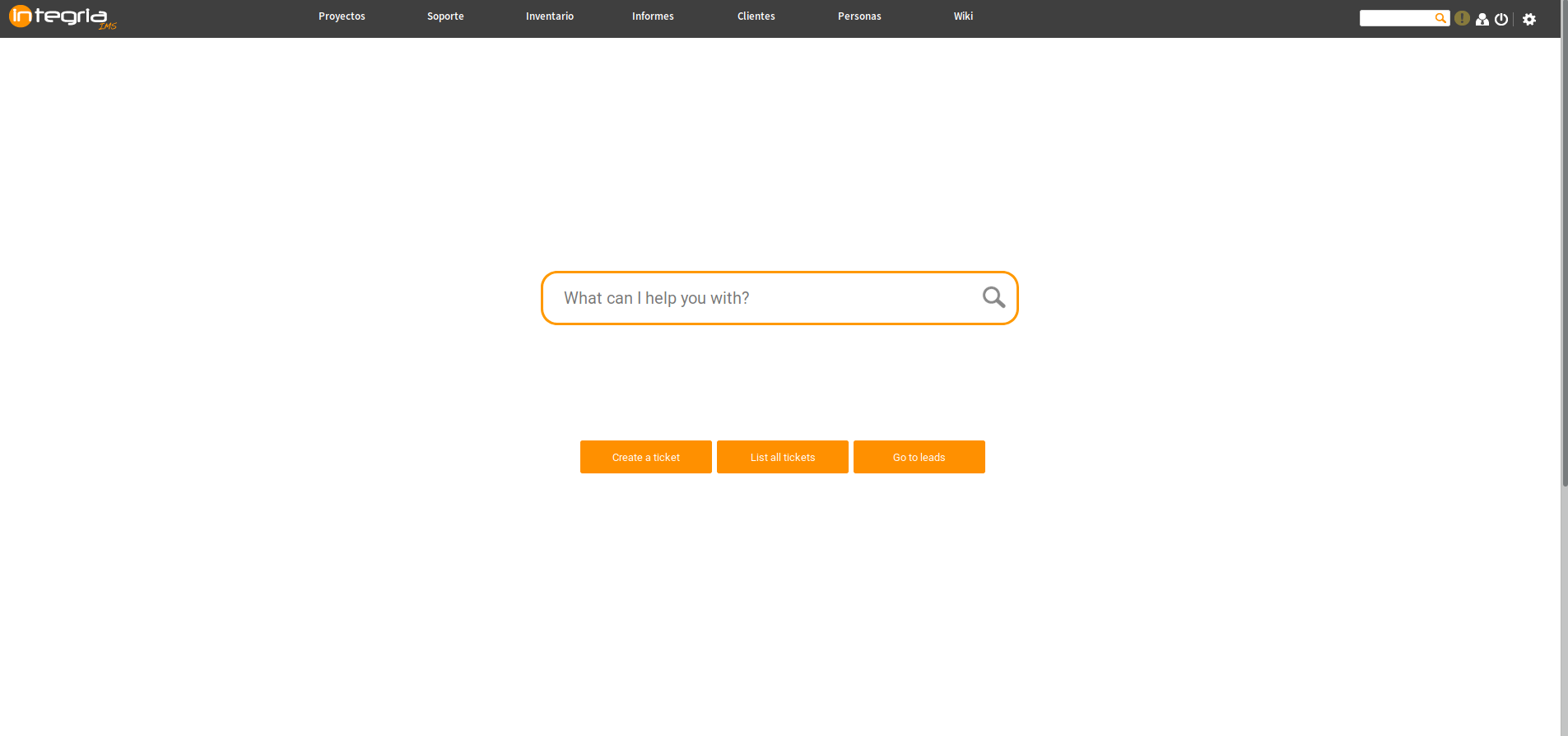1568x736 pixels.
Task: Open the Informes menu
Action: pyautogui.click(x=653, y=16)
